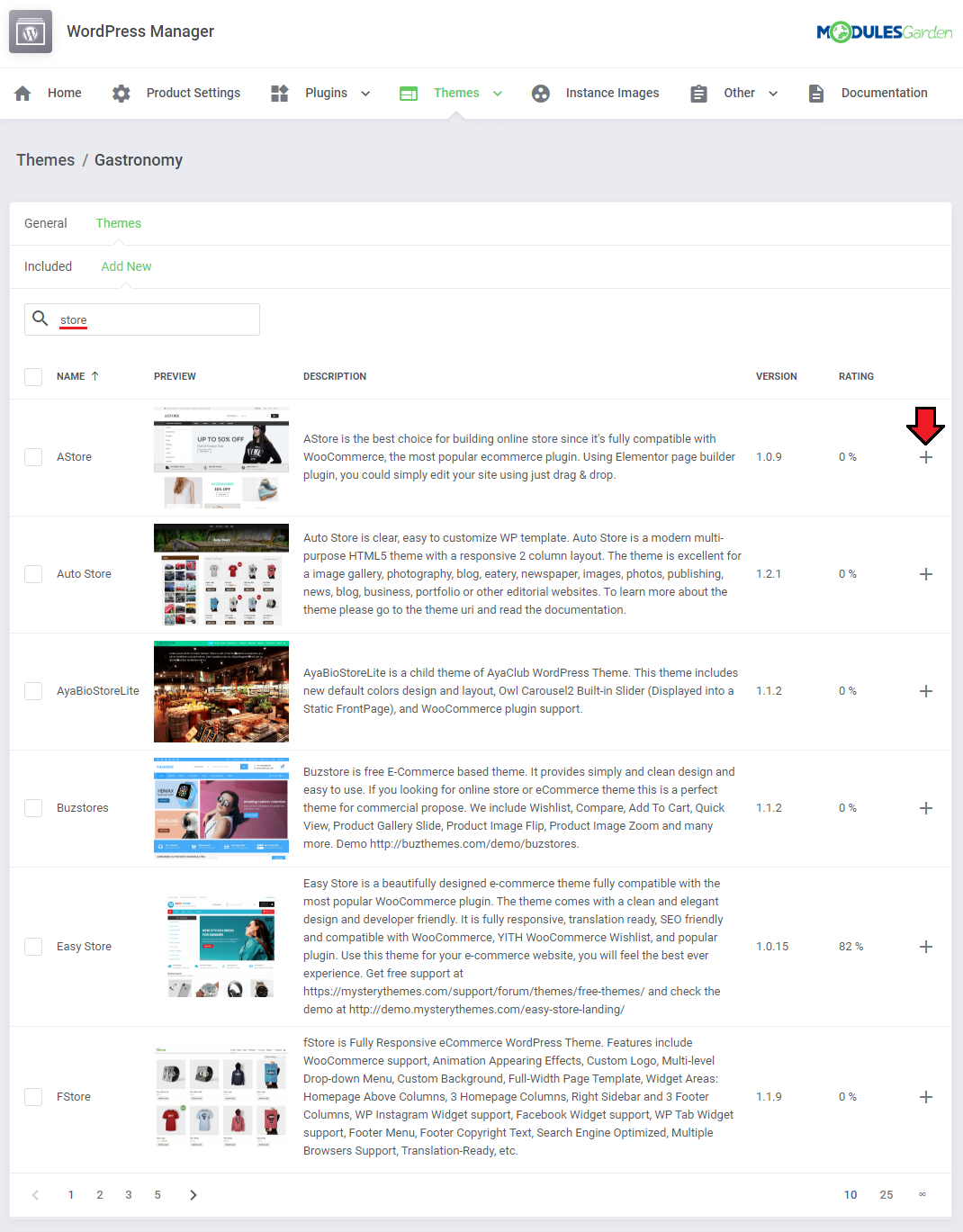This screenshot has height=1232, width=963.
Task: Open the Auto Store preview thumbnail
Action: click(x=221, y=574)
